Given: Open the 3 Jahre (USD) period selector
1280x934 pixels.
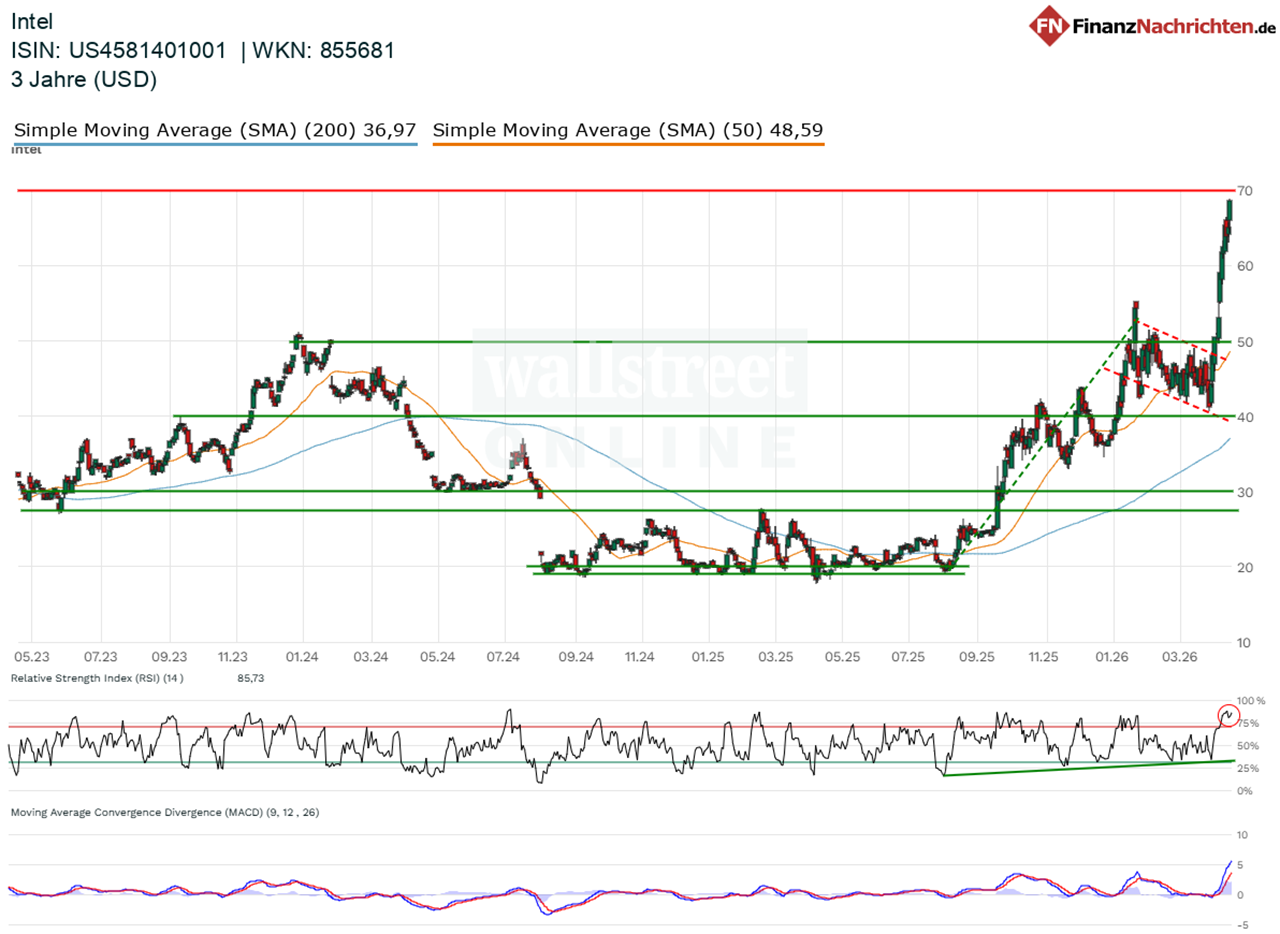Looking at the screenshot, I should point(83,79).
